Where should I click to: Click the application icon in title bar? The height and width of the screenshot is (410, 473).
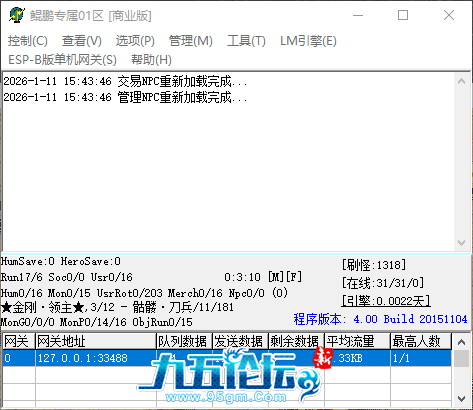[x=17, y=15]
